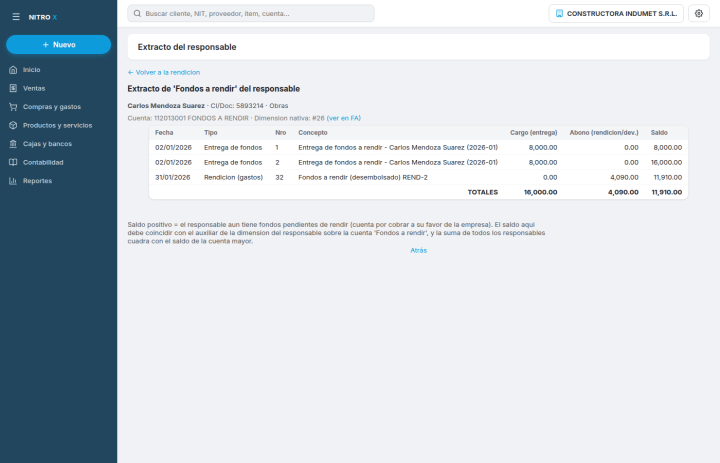Image resolution: width=720 pixels, height=463 pixels.
Task: Click the search magnifier icon
Action: (137, 13)
